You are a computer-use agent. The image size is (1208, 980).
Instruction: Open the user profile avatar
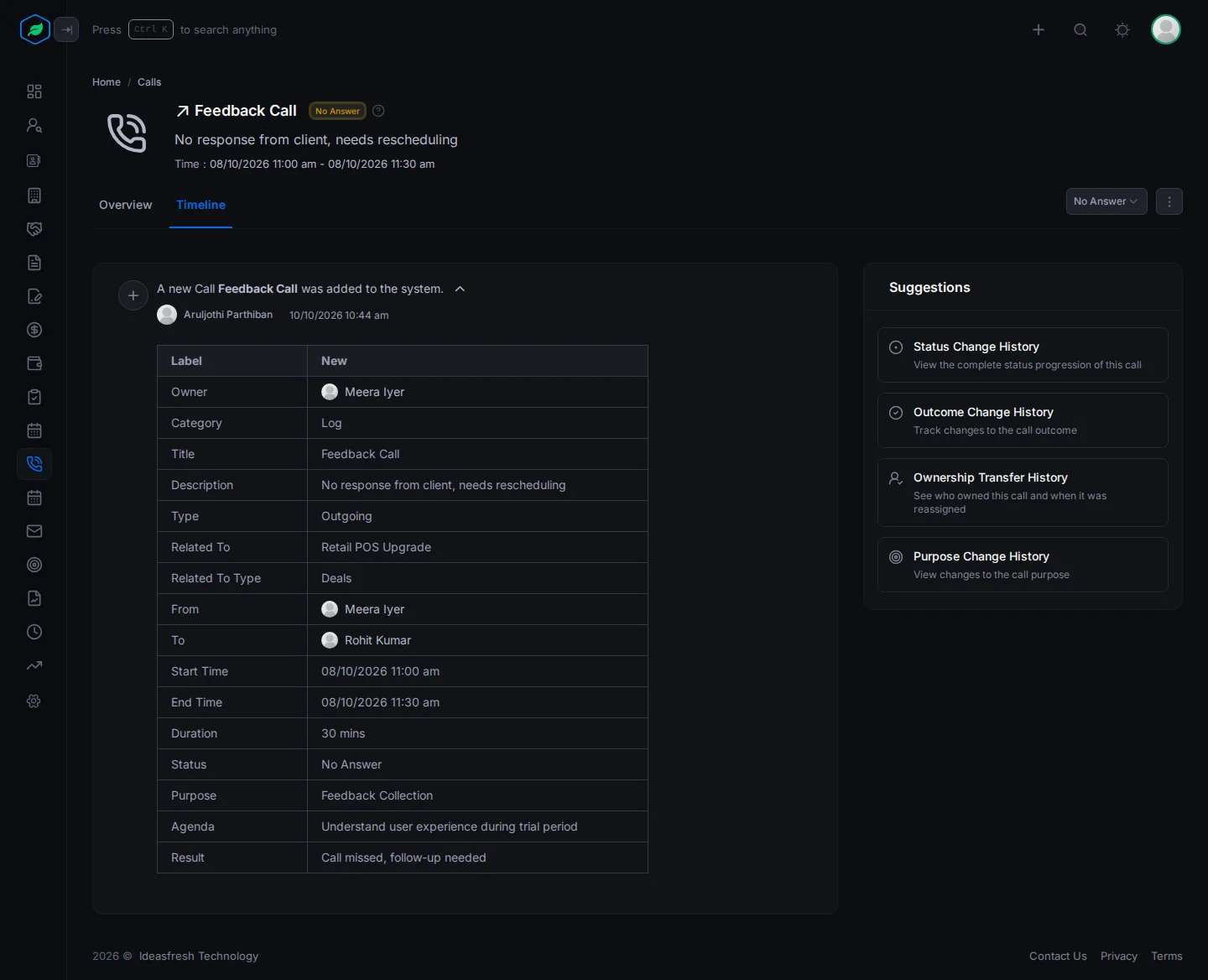(x=1166, y=29)
